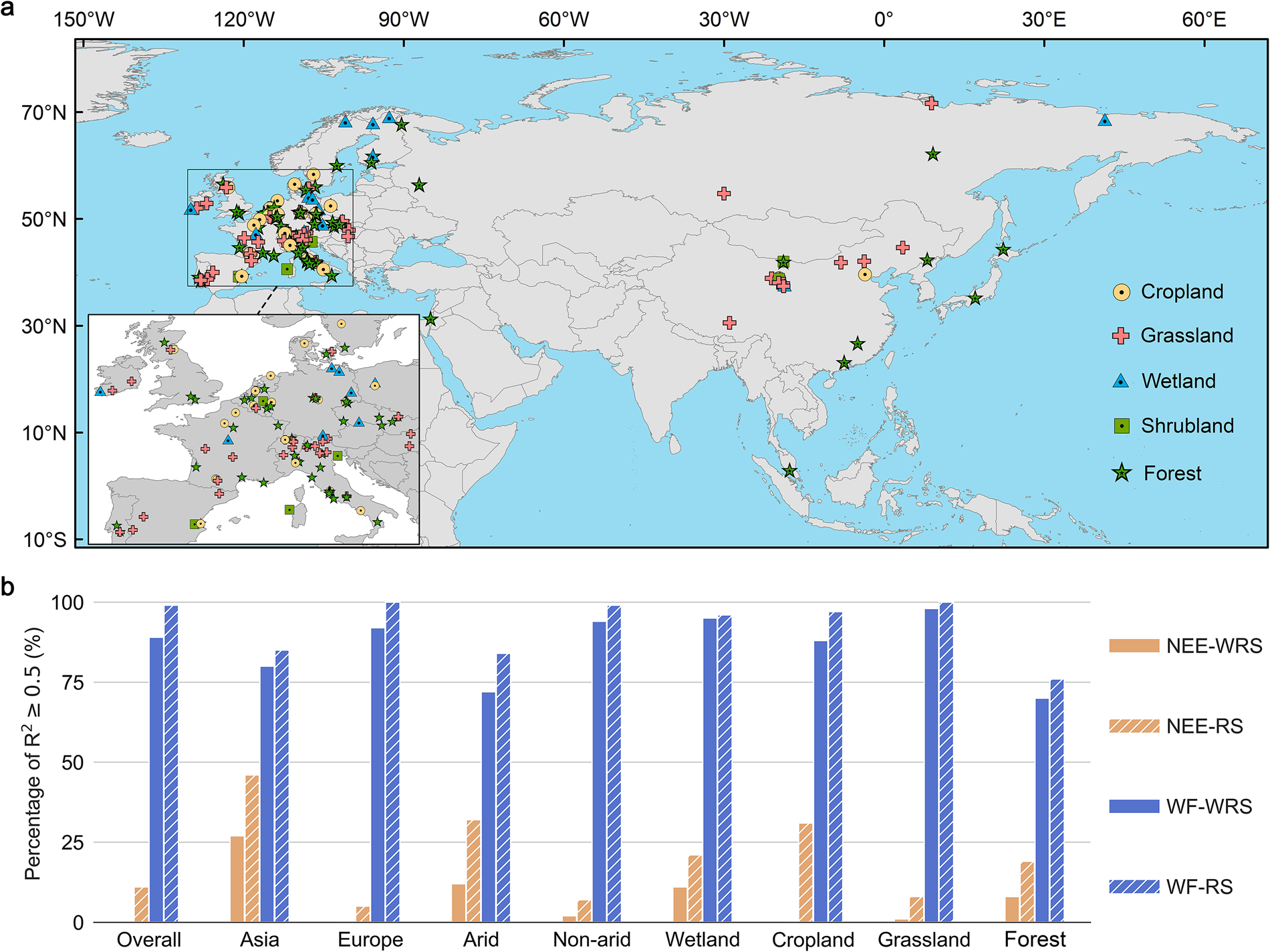This screenshot has width=1270, height=952.
Task: Click the Europe inset map
Action: (254, 429)
